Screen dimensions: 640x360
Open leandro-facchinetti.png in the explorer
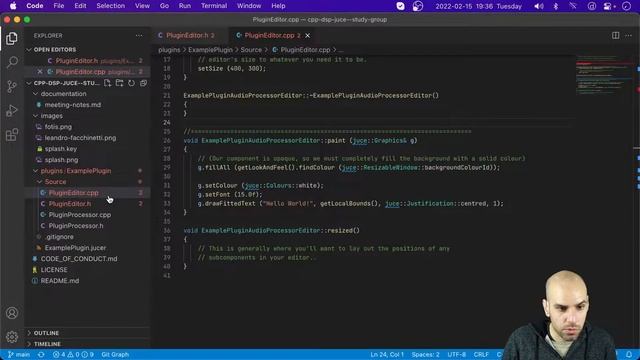(80, 138)
